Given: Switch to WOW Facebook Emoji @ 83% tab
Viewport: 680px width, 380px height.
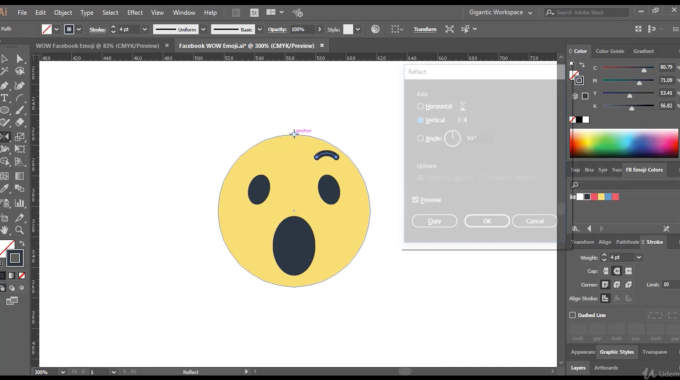Looking at the screenshot, I should pyautogui.click(x=97, y=46).
